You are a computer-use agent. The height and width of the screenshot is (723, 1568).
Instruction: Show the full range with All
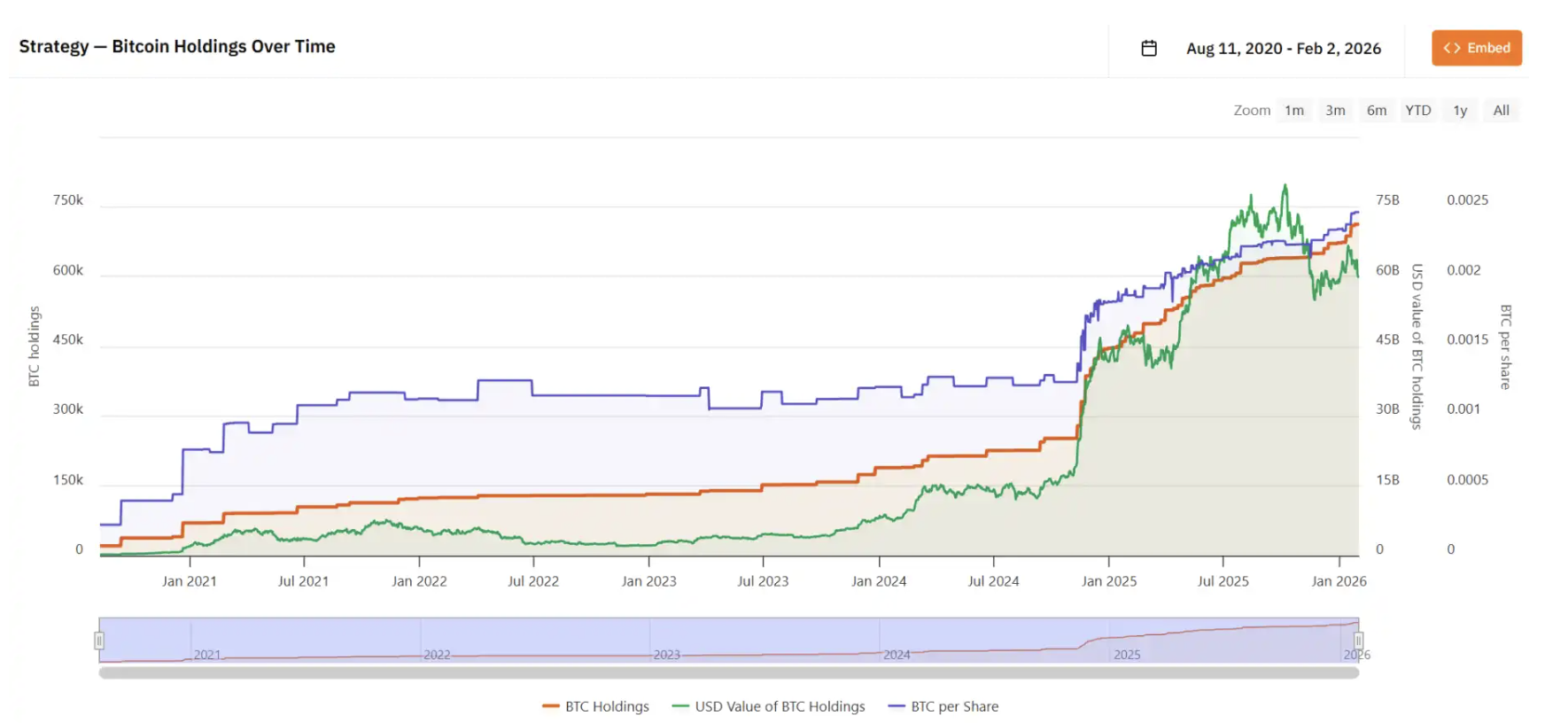[x=1501, y=110]
